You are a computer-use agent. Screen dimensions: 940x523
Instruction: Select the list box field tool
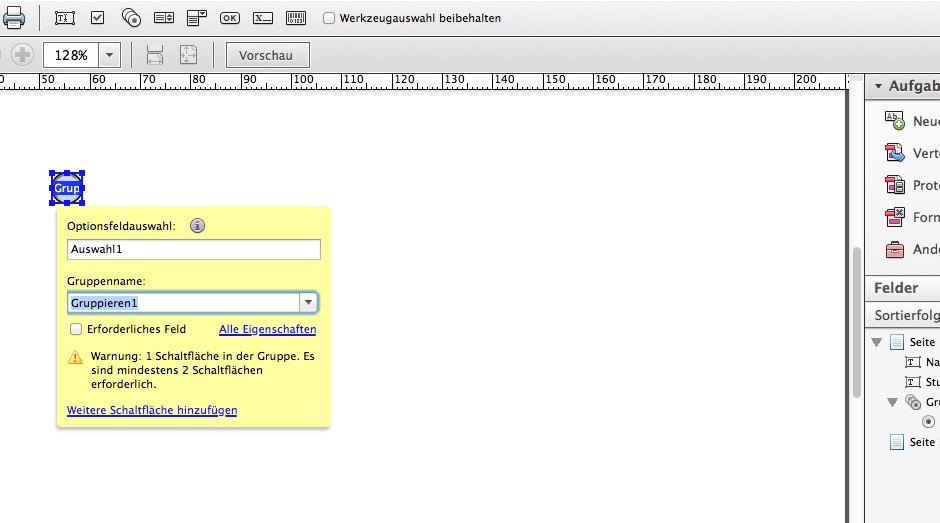[x=164, y=18]
